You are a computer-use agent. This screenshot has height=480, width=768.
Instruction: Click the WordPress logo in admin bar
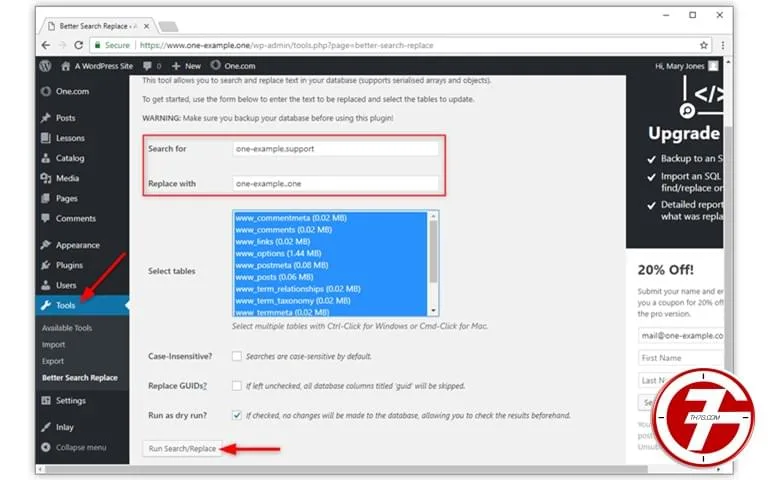coord(45,66)
